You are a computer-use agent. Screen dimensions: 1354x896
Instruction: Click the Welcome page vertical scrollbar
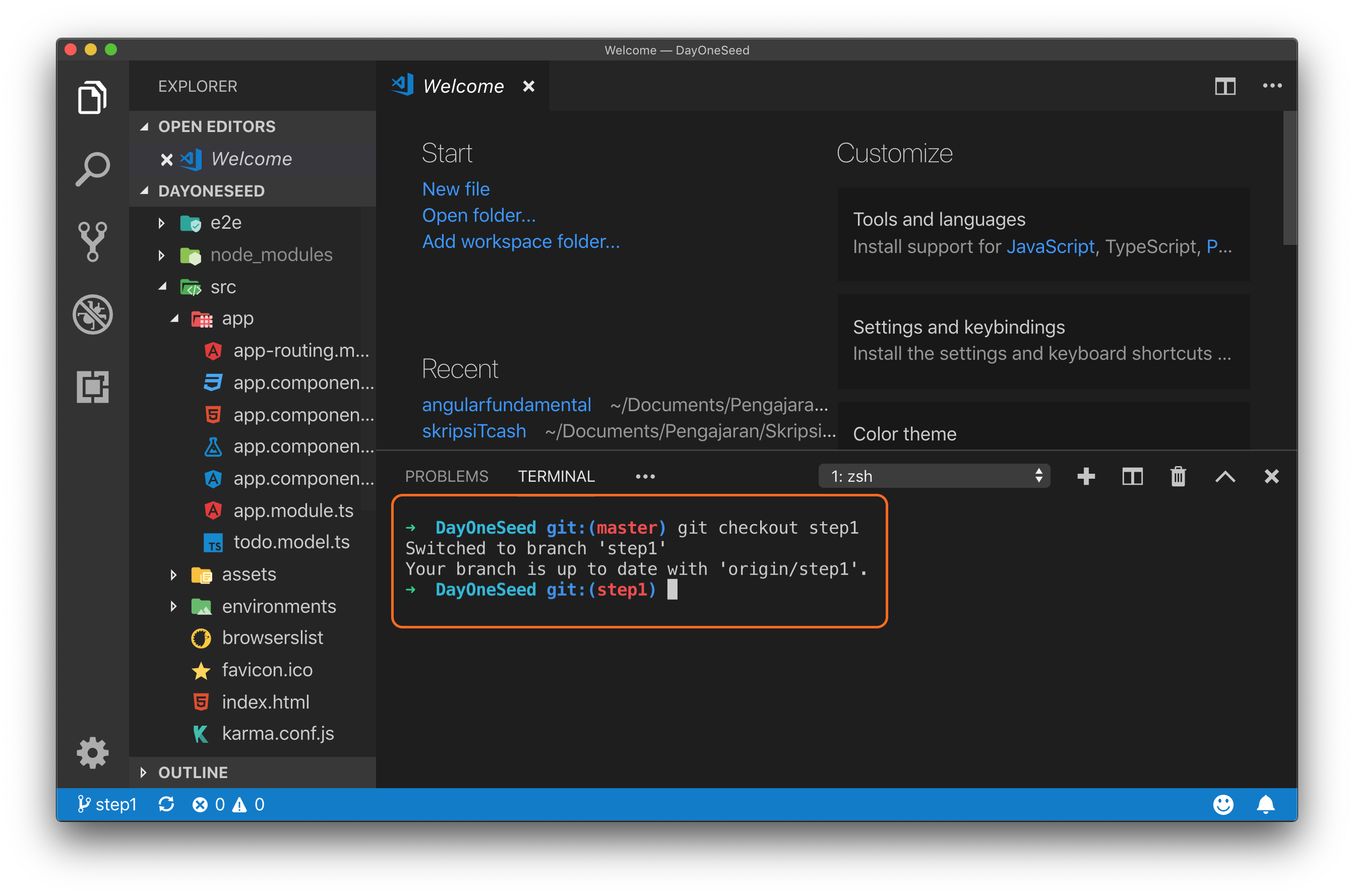[1289, 178]
